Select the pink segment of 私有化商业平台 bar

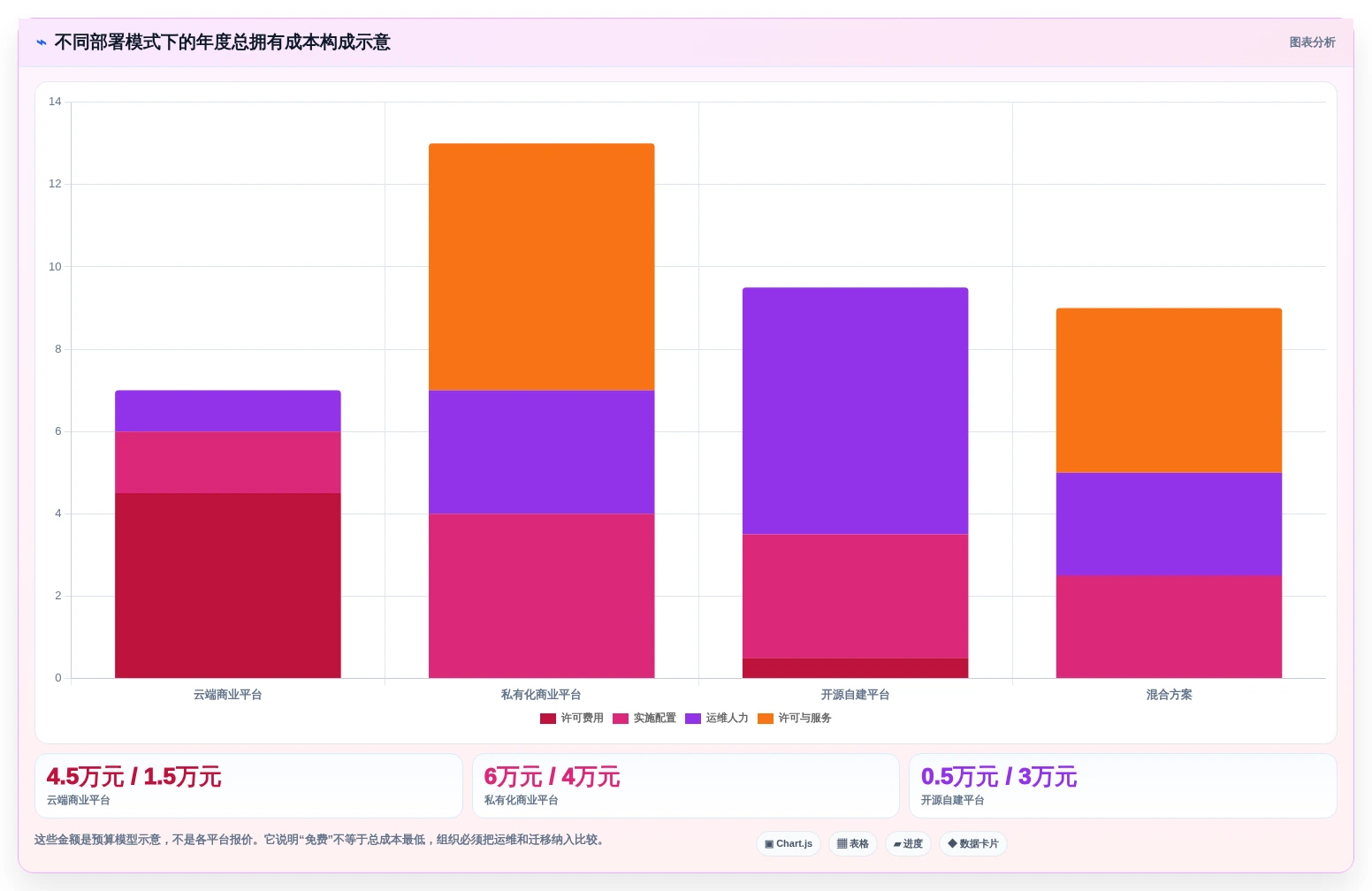[x=542, y=597]
